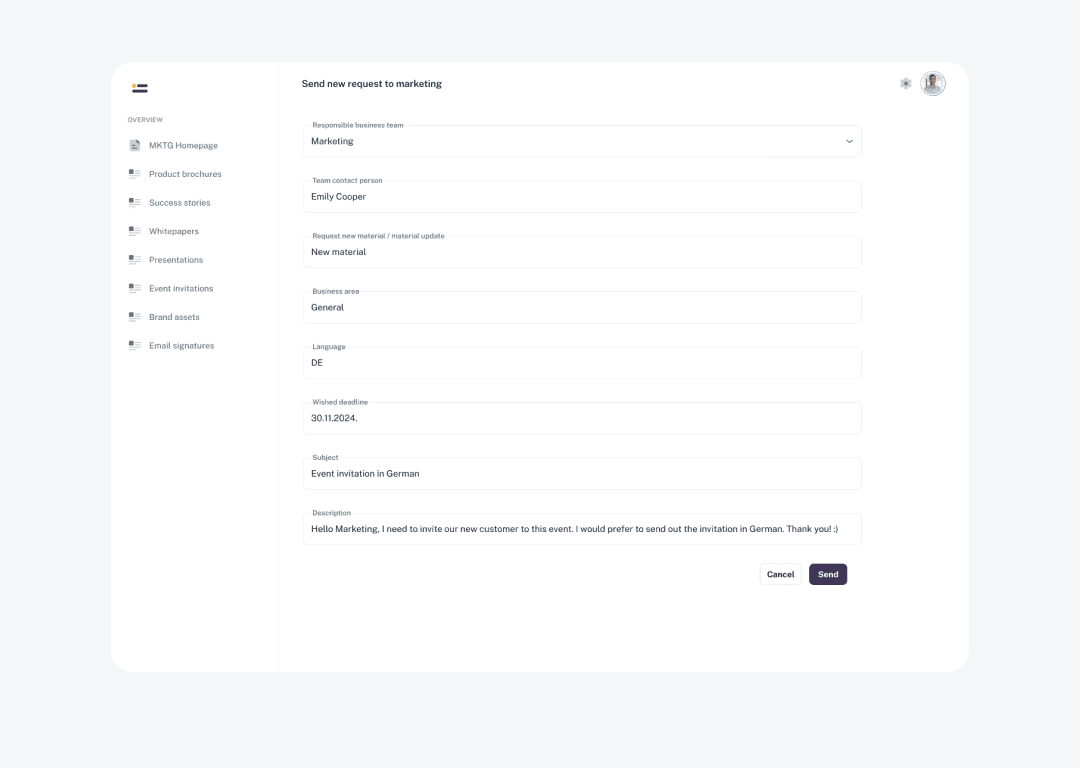Select the Language field showing DE

(581, 363)
